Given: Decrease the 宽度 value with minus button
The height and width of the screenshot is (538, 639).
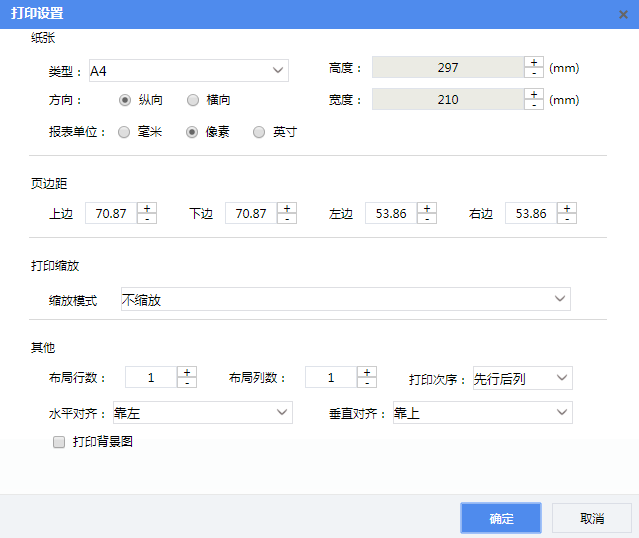Looking at the screenshot, I should point(534,105).
